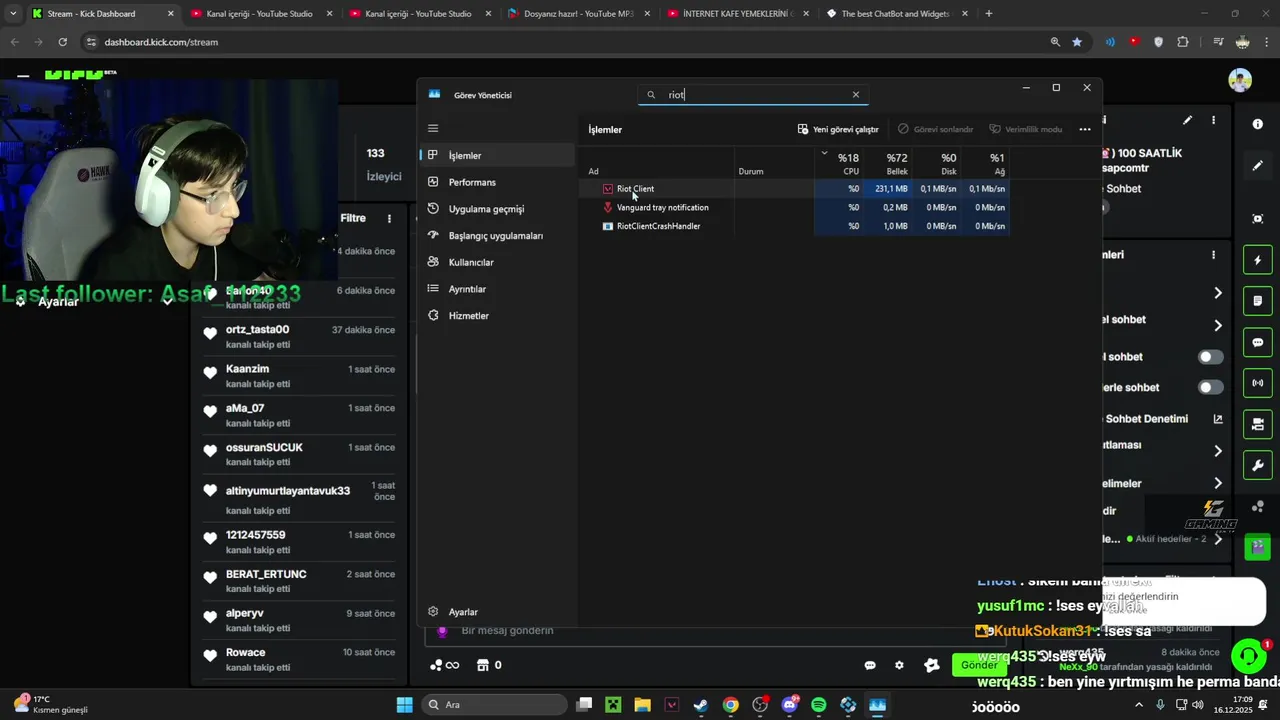1280x720 pixels.
Task: Open chat settings gear icon near Gönder
Action: (899, 666)
